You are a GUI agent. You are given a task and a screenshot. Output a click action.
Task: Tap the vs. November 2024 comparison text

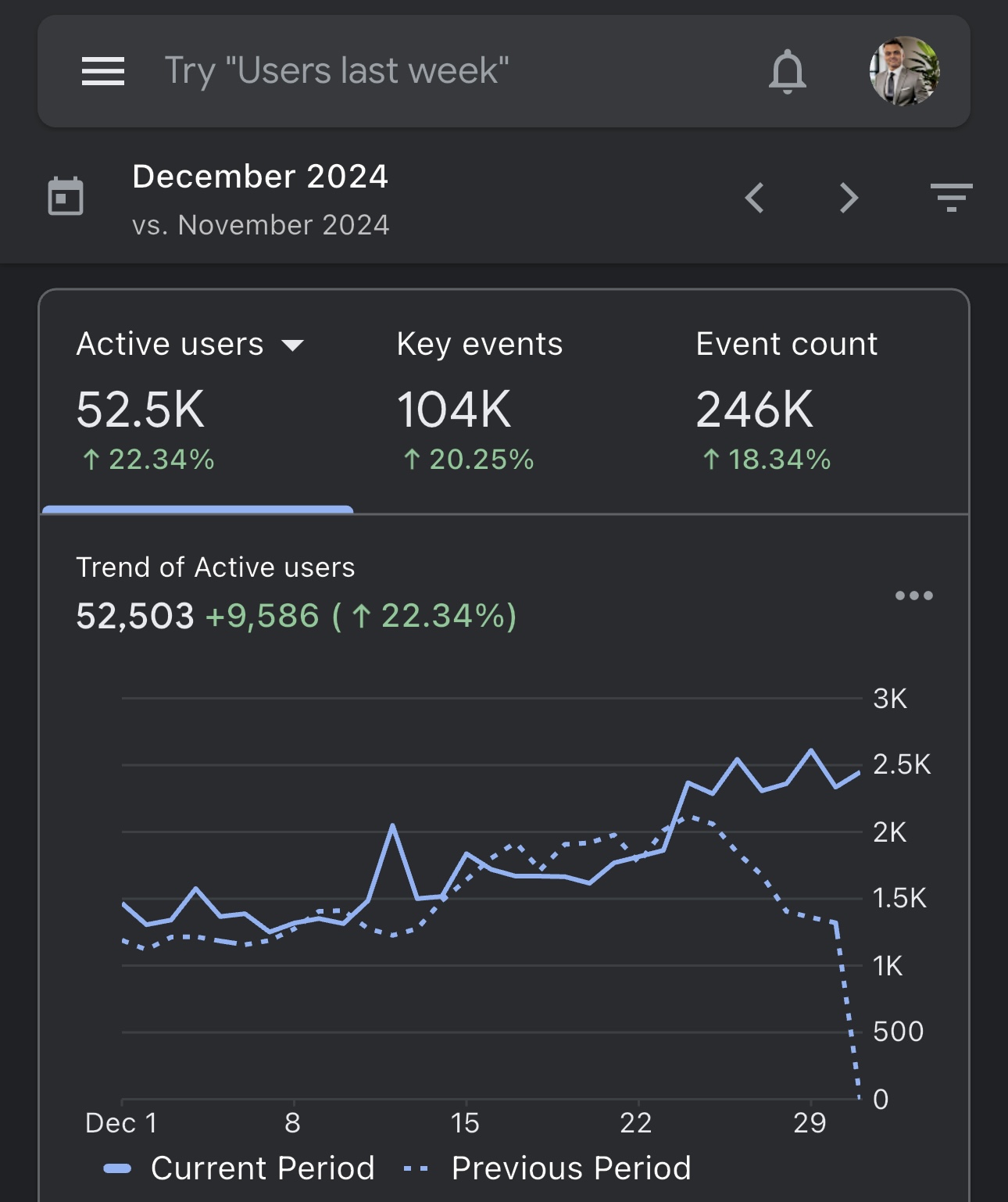[x=260, y=225]
